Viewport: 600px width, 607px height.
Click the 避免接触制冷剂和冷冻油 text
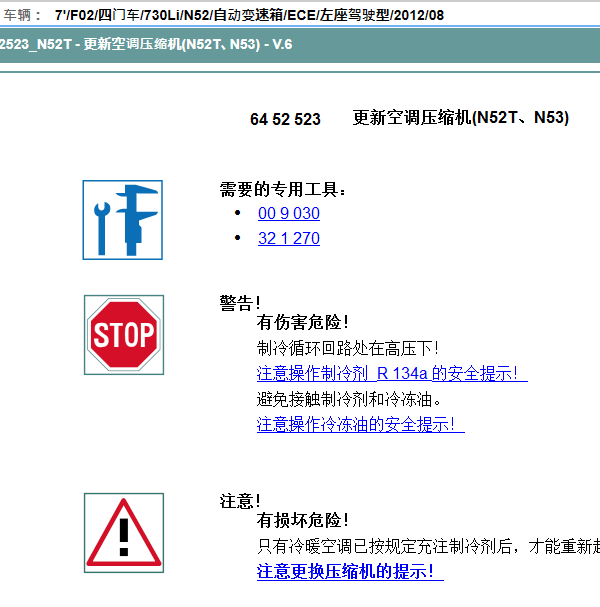point(349,399)
